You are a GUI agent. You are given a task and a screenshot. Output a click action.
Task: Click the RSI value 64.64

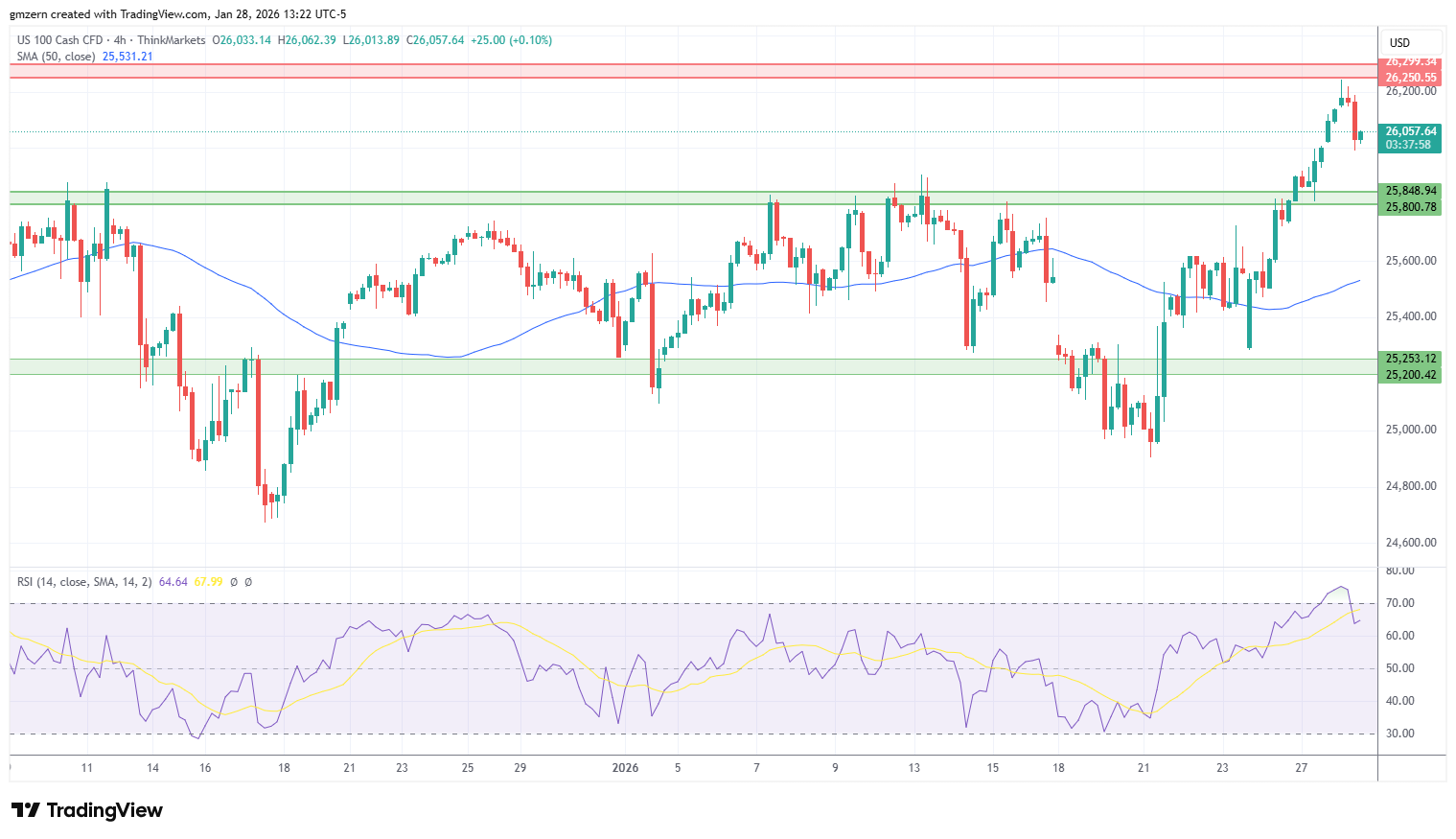coord(173,582)
